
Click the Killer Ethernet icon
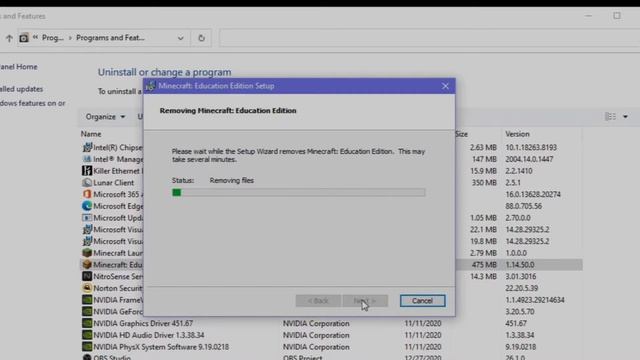pyautogui.click(x=87, y=171)
